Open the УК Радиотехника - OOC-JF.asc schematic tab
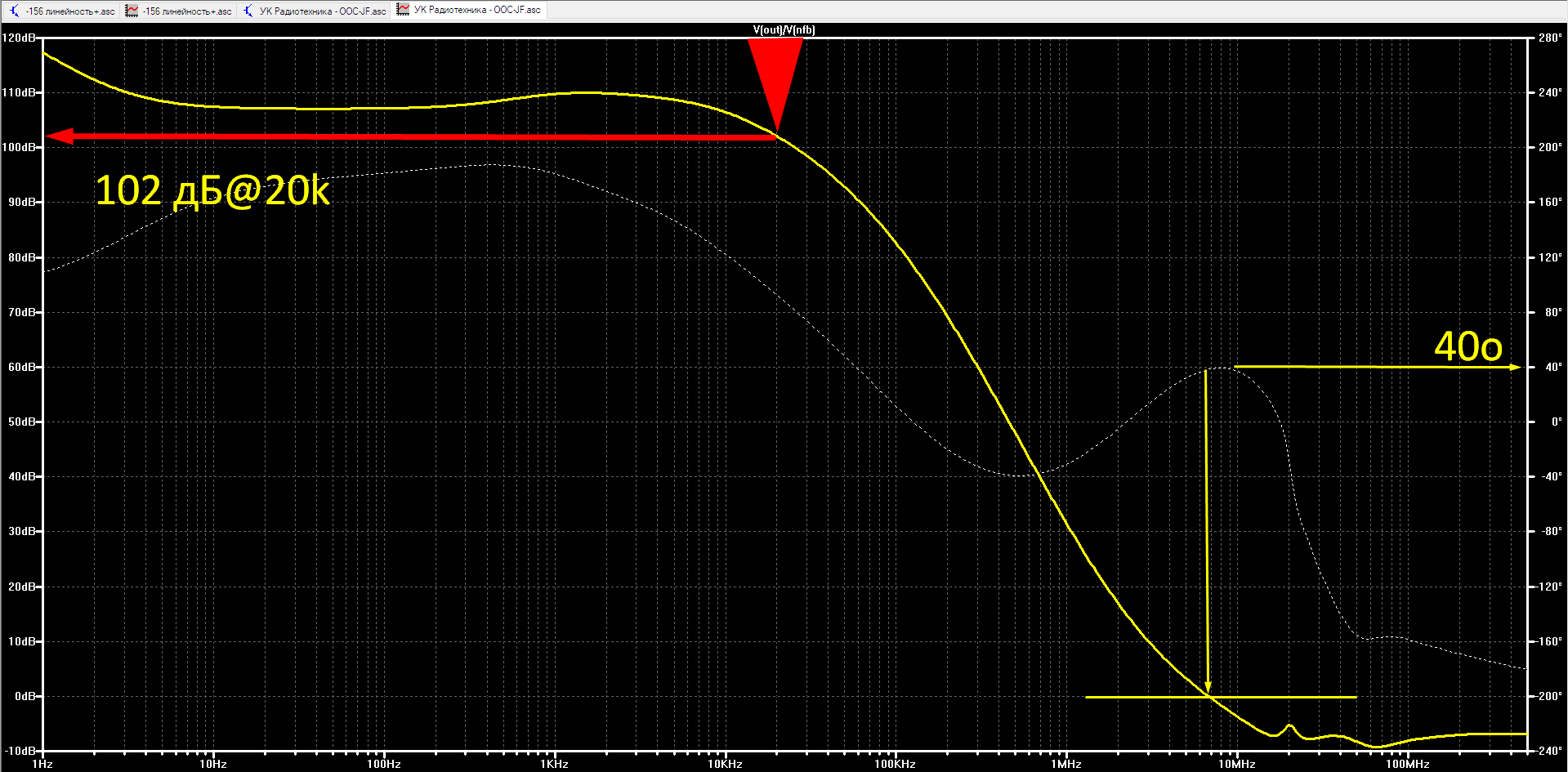The width and height of the screenshot is (1568, 772). coord(315,11)
